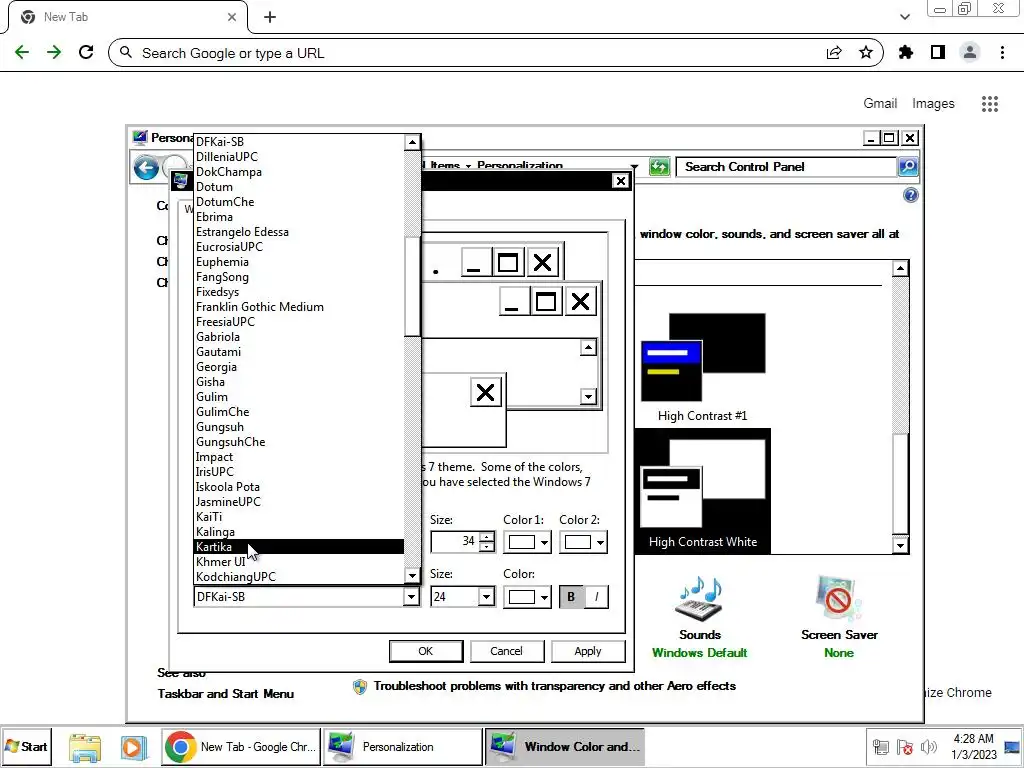Launch Windows Media Player from taskbar
Viewport: 1024px width, 768px height.
point(135,747)
